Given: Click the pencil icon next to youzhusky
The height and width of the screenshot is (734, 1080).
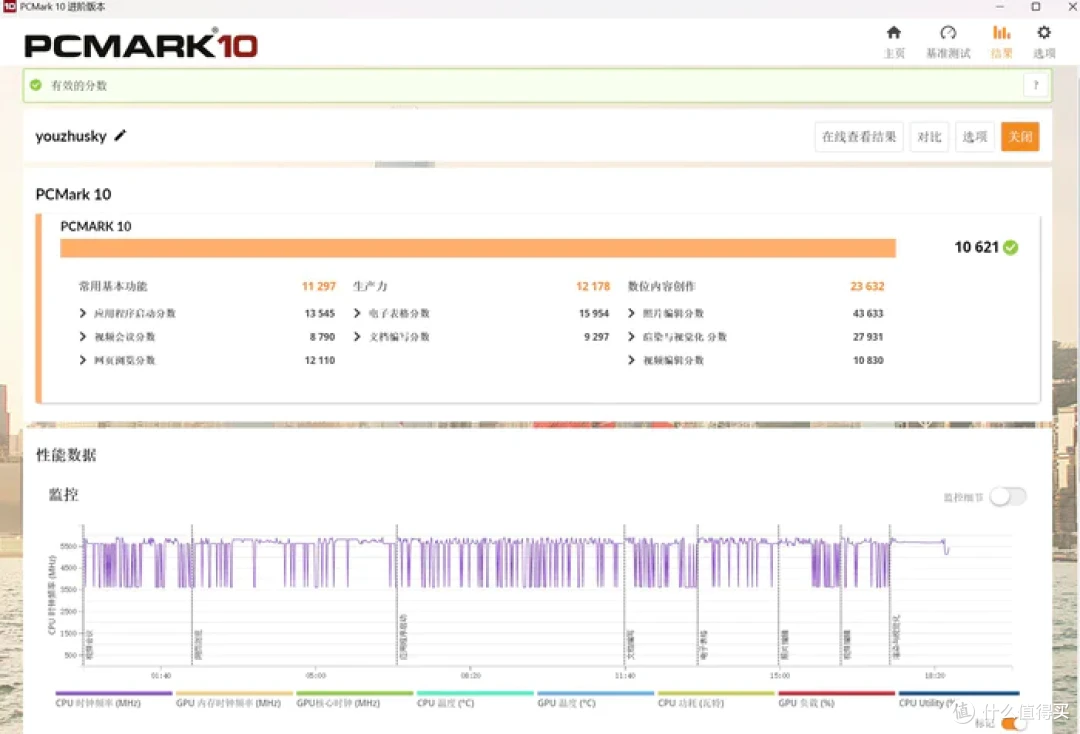Looking at the screenshot, I should pos(121,136).
